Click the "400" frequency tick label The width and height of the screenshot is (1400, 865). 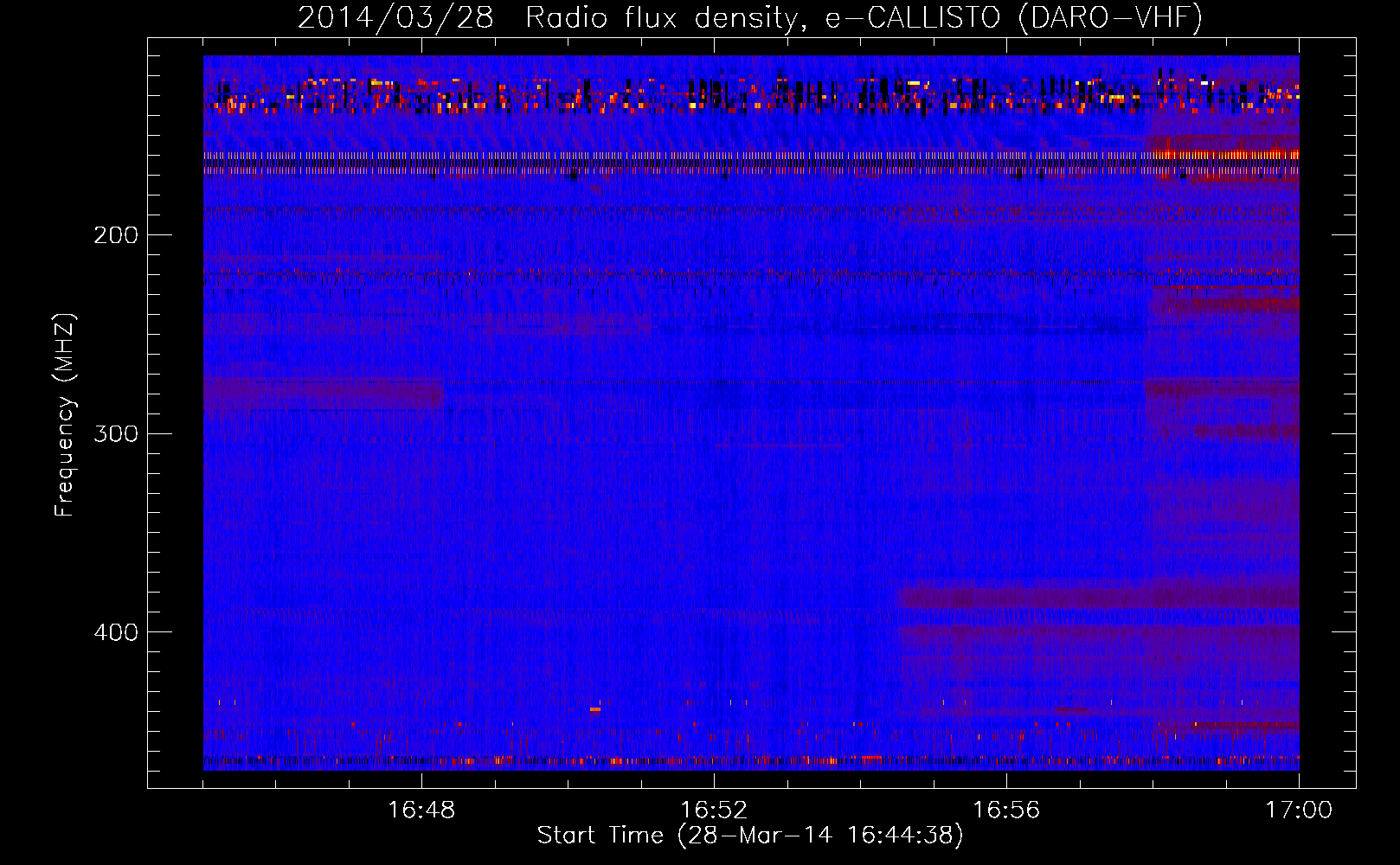(116, 632)
